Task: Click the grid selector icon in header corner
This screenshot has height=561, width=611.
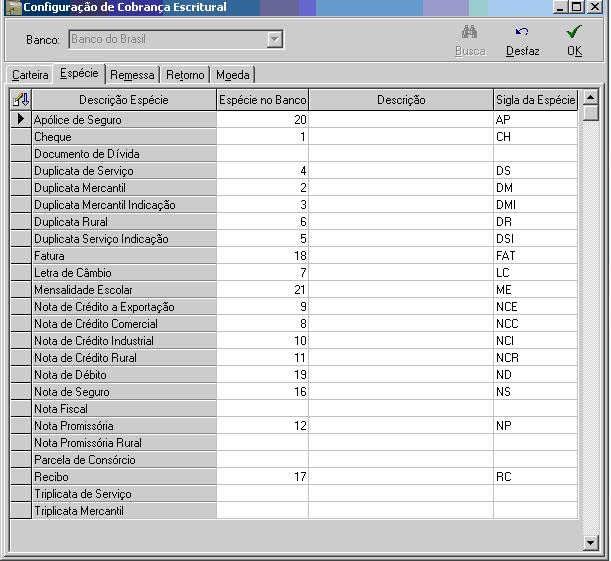Action: (x=20, y=100)
